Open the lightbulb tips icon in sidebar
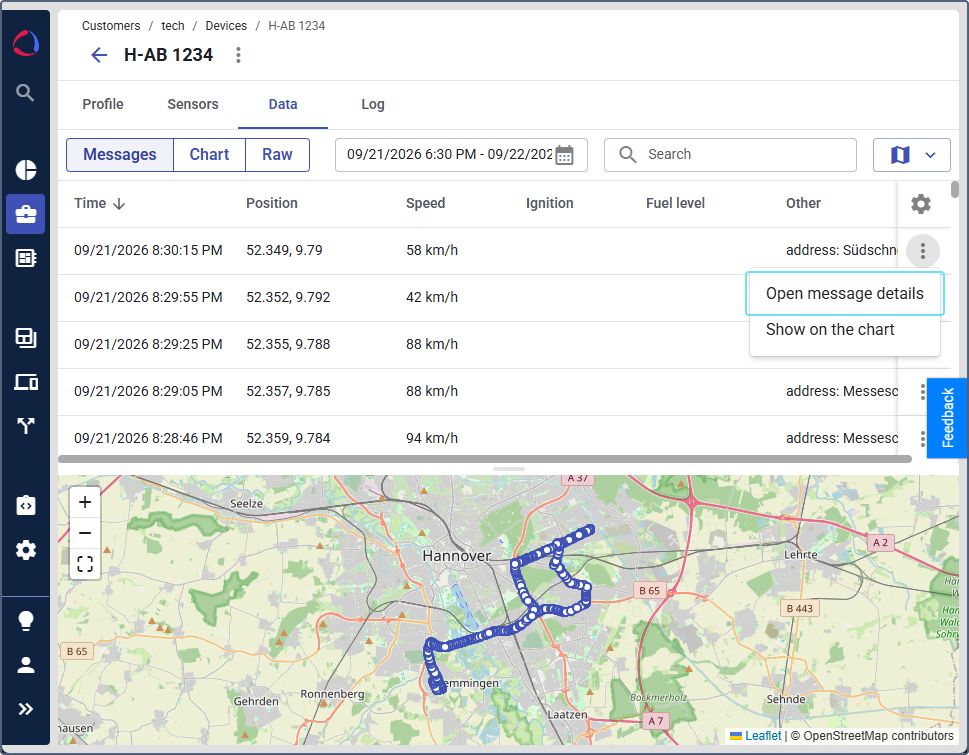Image resolution: width=969 pixels, height=755 pixels. [25, 620]
